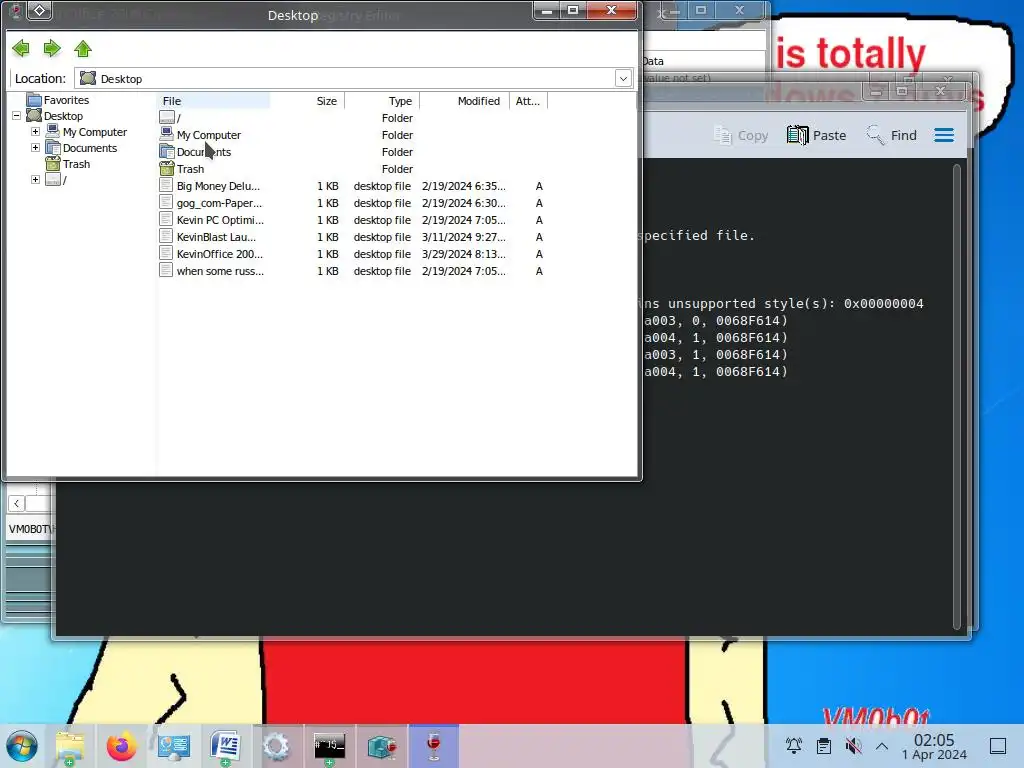Select the Documents folder icon in file list

coord(167,152)
